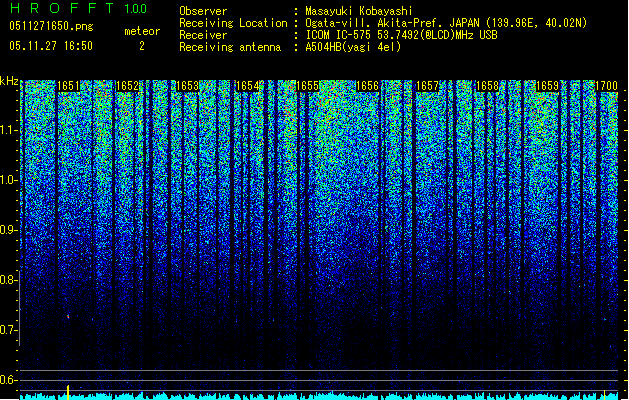
Task: Select observer name Masayuki Kobayashi
Action: click(359, 11)
